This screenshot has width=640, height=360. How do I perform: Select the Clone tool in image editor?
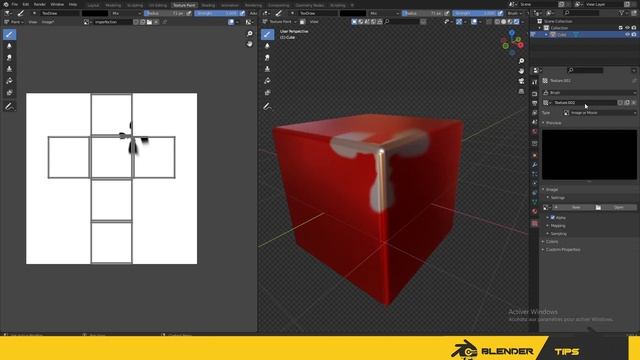coord(9,69)
